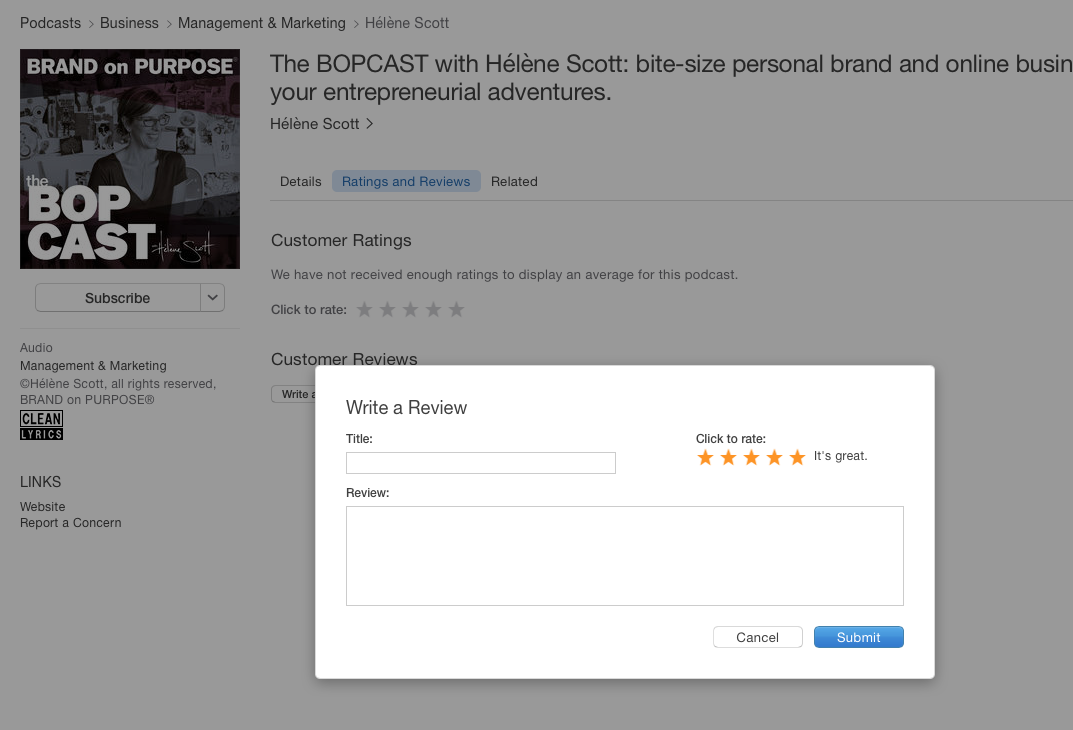Focus the review Title field
Screen dimensions: 1073x730
coord(480,463)
